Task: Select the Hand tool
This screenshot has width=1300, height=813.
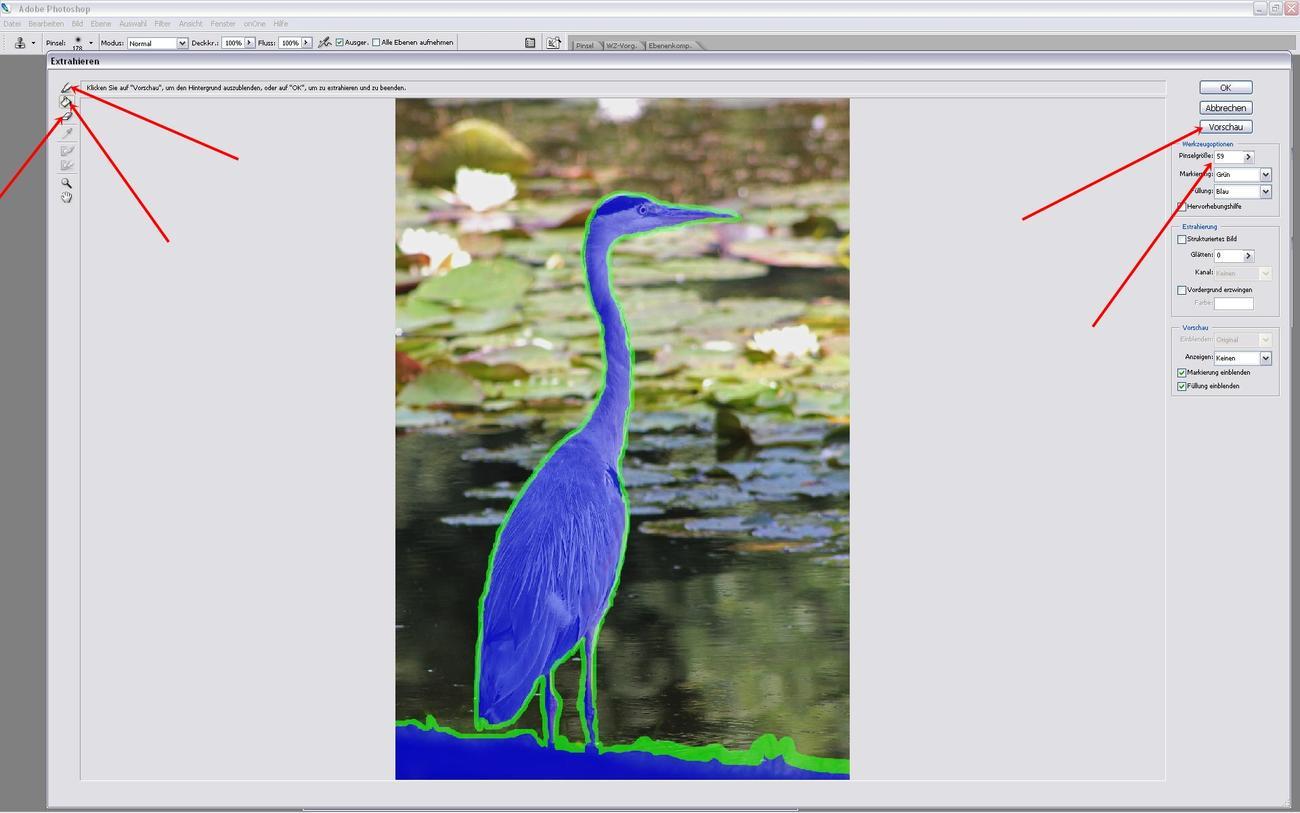Action: pos(67,197)
